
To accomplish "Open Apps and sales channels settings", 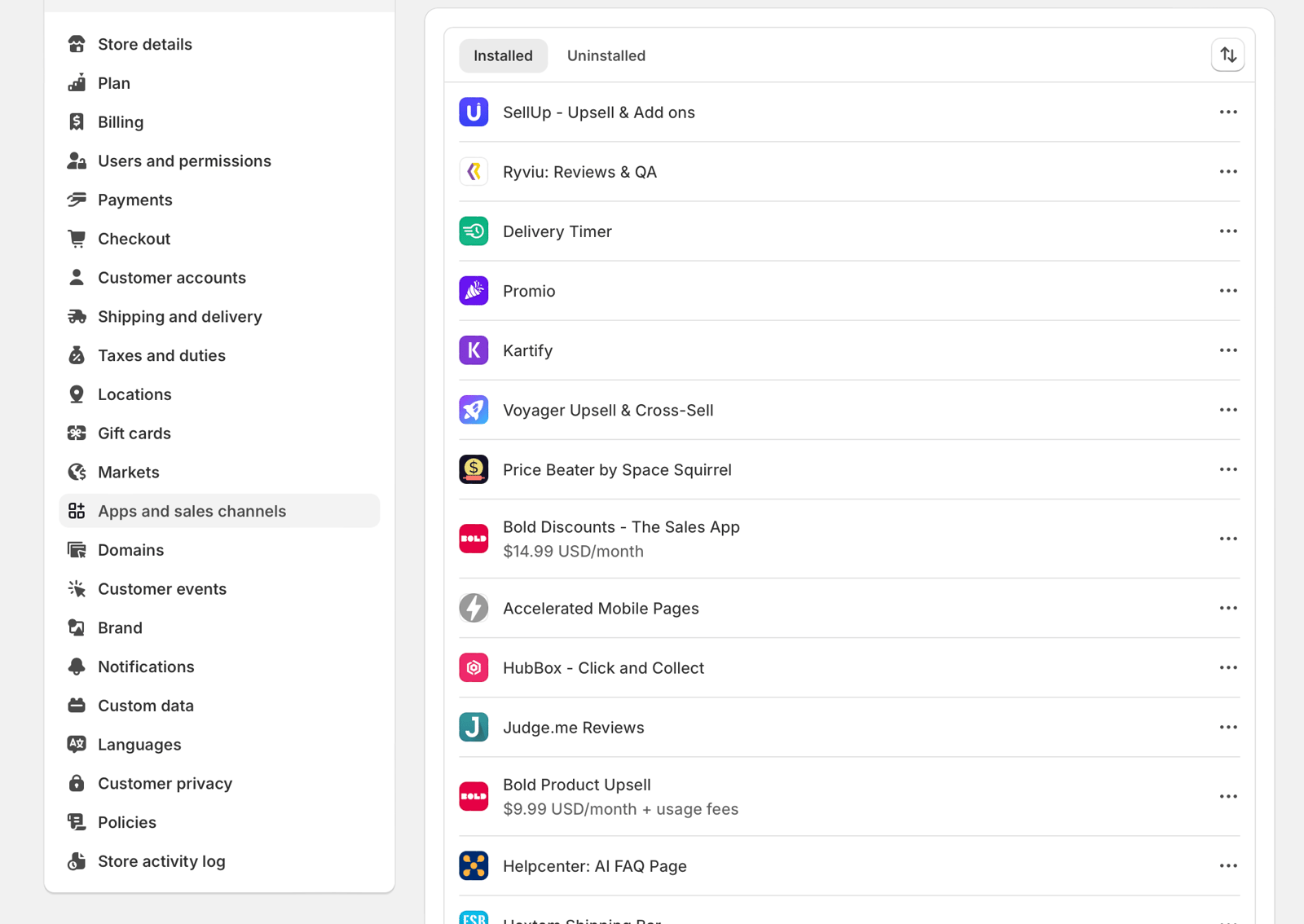I will coord(219,511).
